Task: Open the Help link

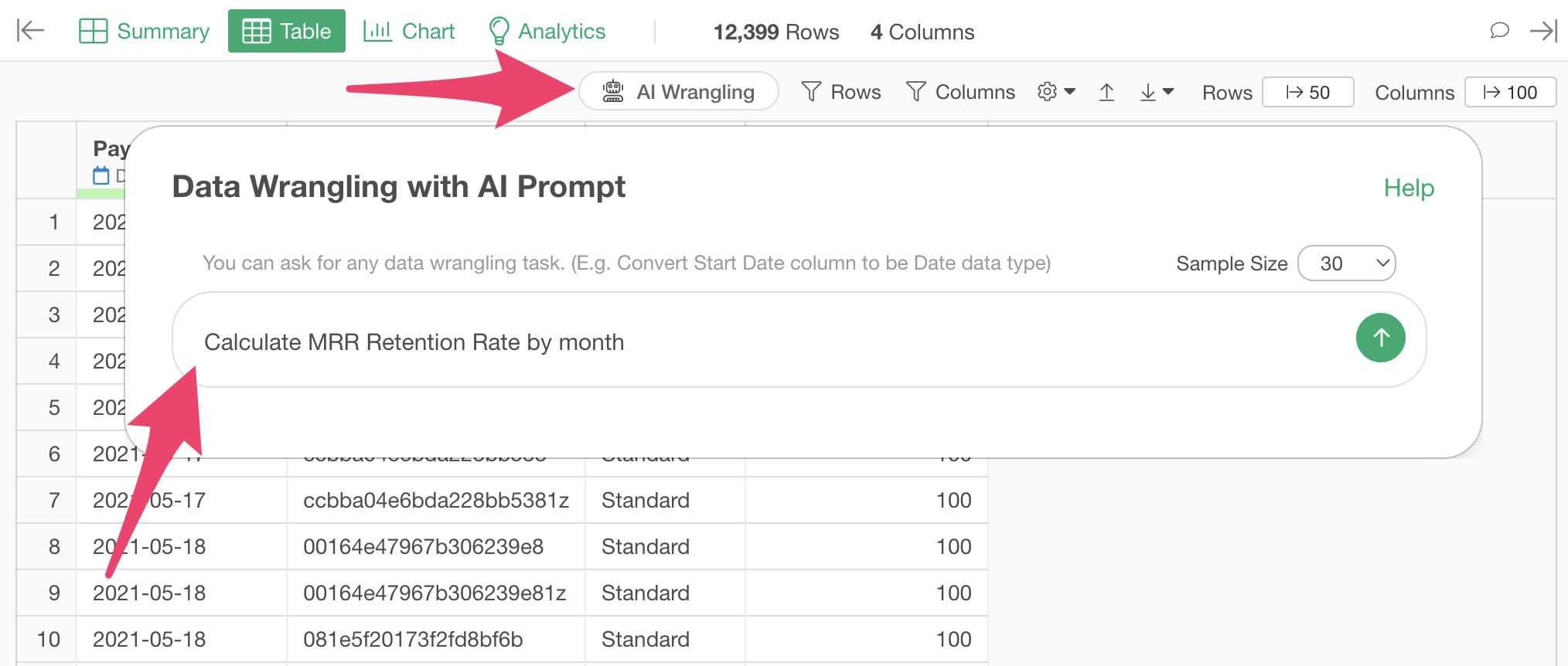Action: (x=1408, y=188)
